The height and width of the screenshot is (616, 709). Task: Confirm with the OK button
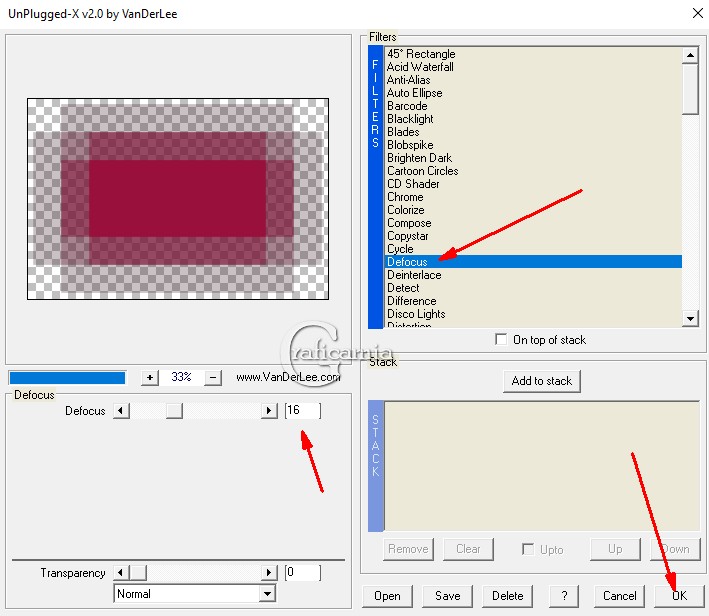coord(679,596)
